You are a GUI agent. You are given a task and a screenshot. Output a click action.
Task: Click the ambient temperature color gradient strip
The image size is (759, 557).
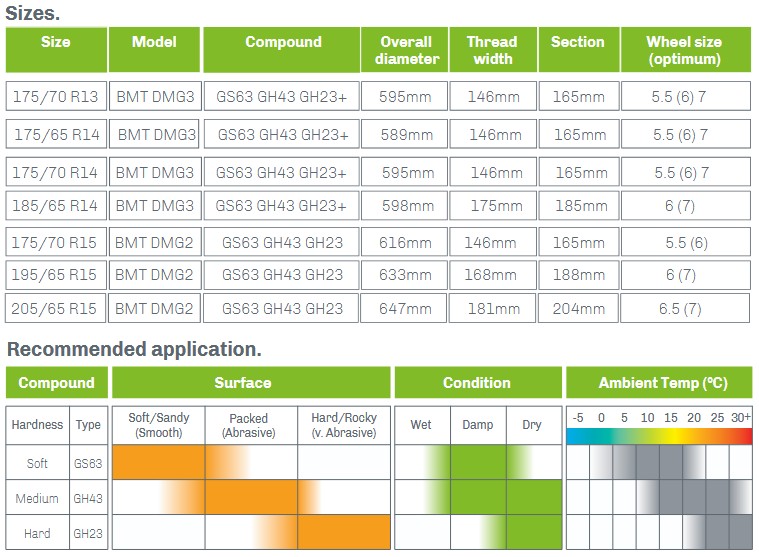click(659, 436)
